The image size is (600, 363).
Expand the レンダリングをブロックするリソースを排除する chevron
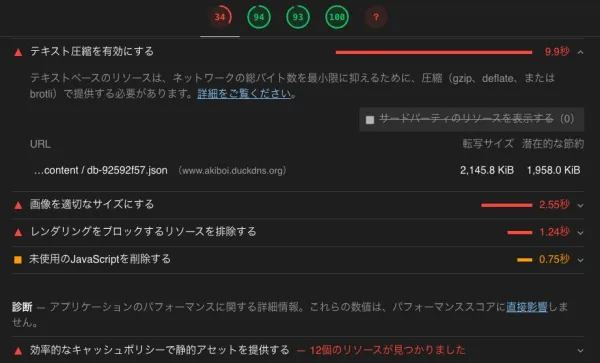(x=580, y=233)
